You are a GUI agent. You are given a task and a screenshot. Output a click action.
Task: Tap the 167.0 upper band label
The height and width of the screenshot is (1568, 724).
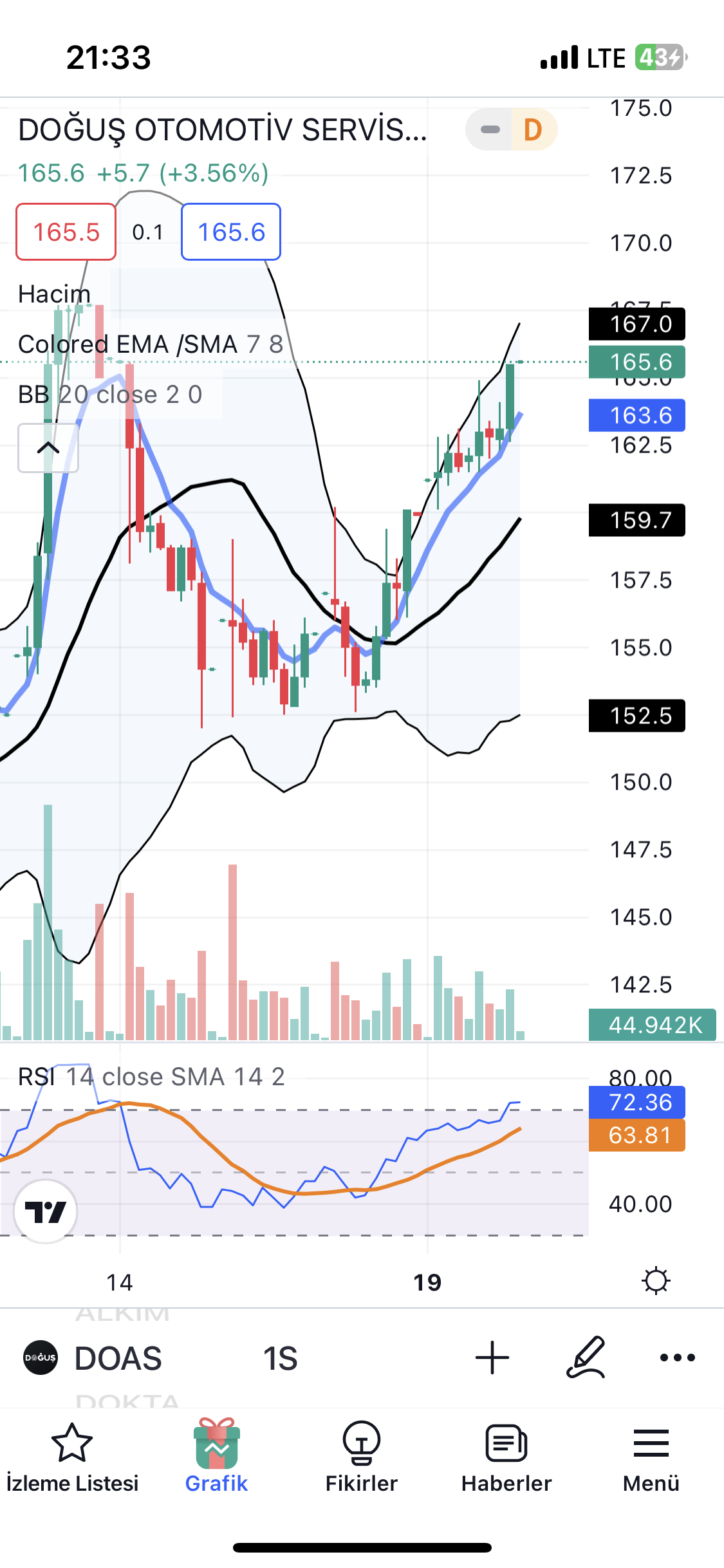coord(637,324)
